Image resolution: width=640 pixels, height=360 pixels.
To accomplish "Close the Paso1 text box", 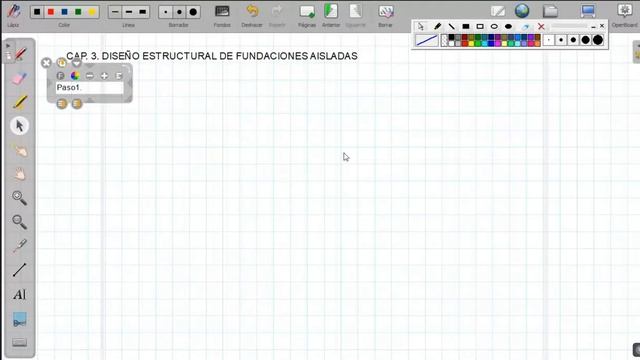I will [x=46, y=62].
